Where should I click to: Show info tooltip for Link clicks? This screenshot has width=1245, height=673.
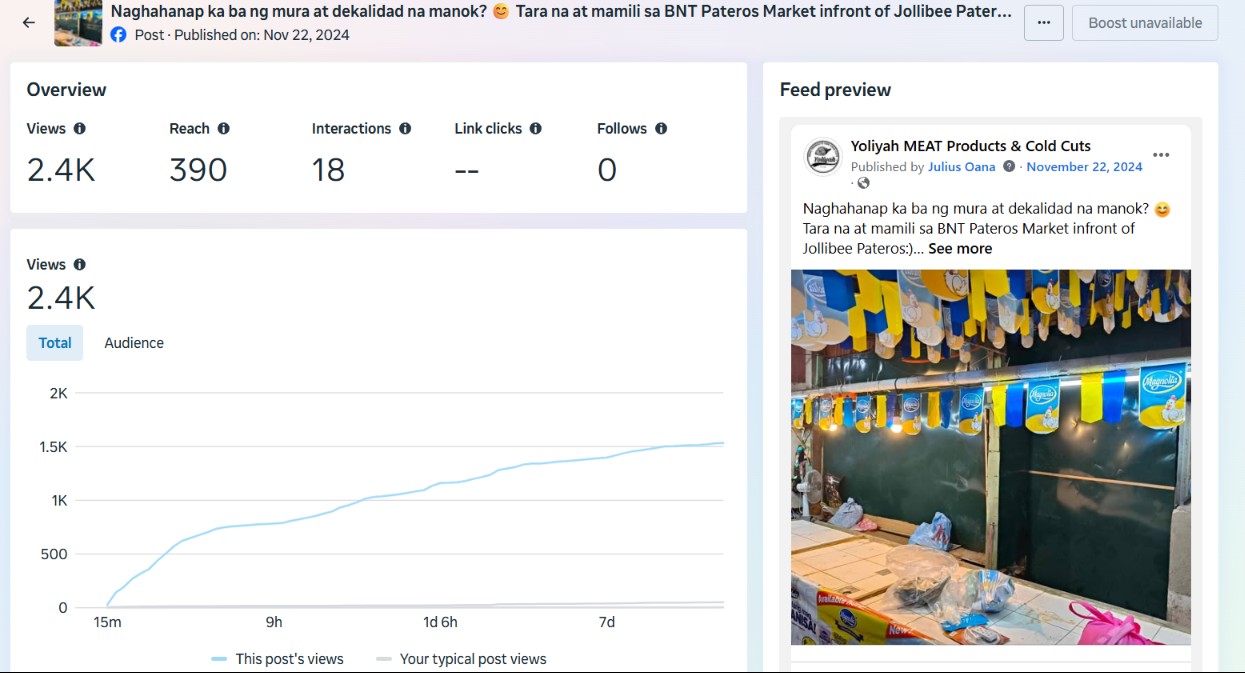tap(536, 129)
